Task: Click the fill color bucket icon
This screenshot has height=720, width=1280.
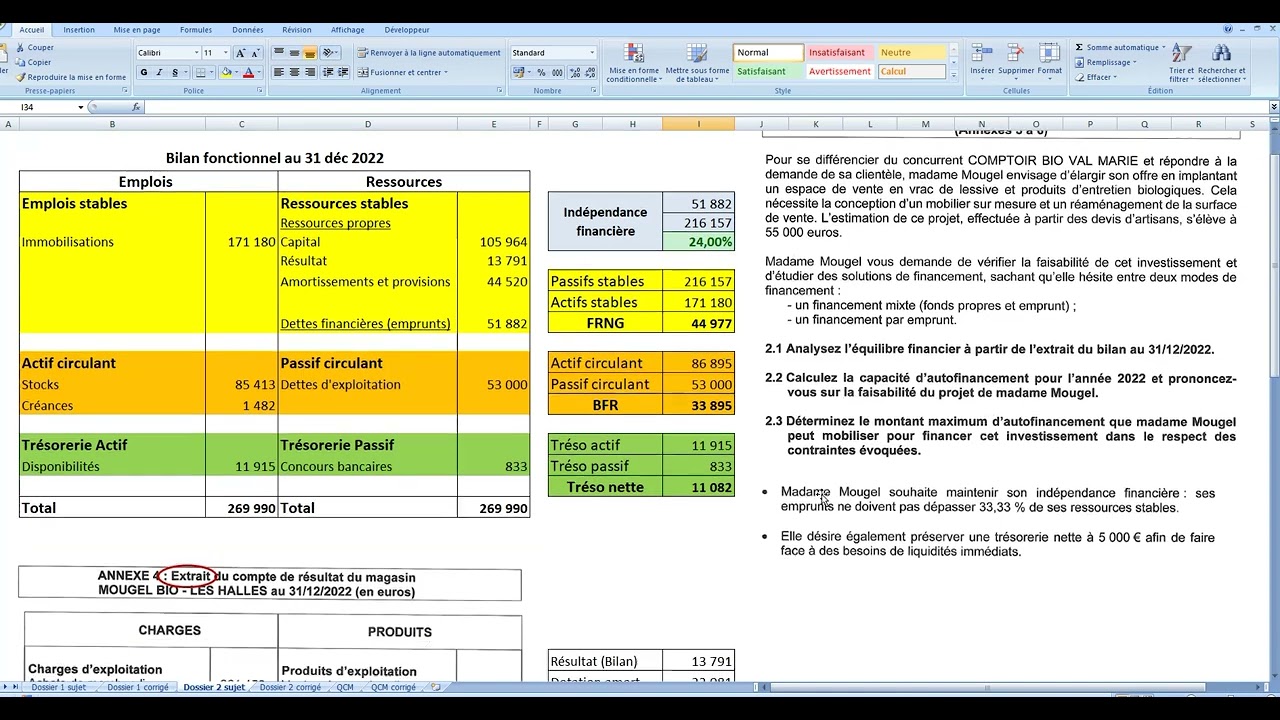Action: click(x=226, y=73)
